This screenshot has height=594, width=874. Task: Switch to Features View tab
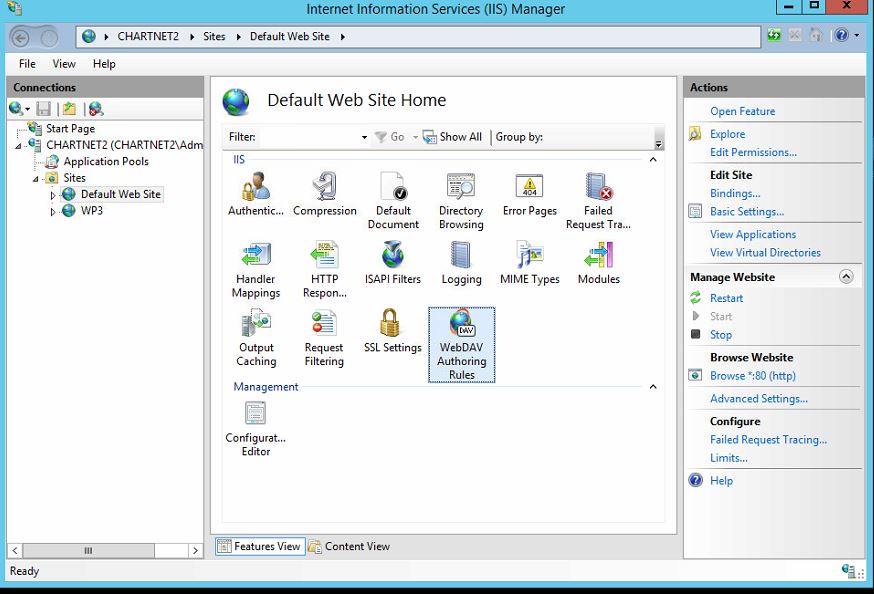point(260,547)
